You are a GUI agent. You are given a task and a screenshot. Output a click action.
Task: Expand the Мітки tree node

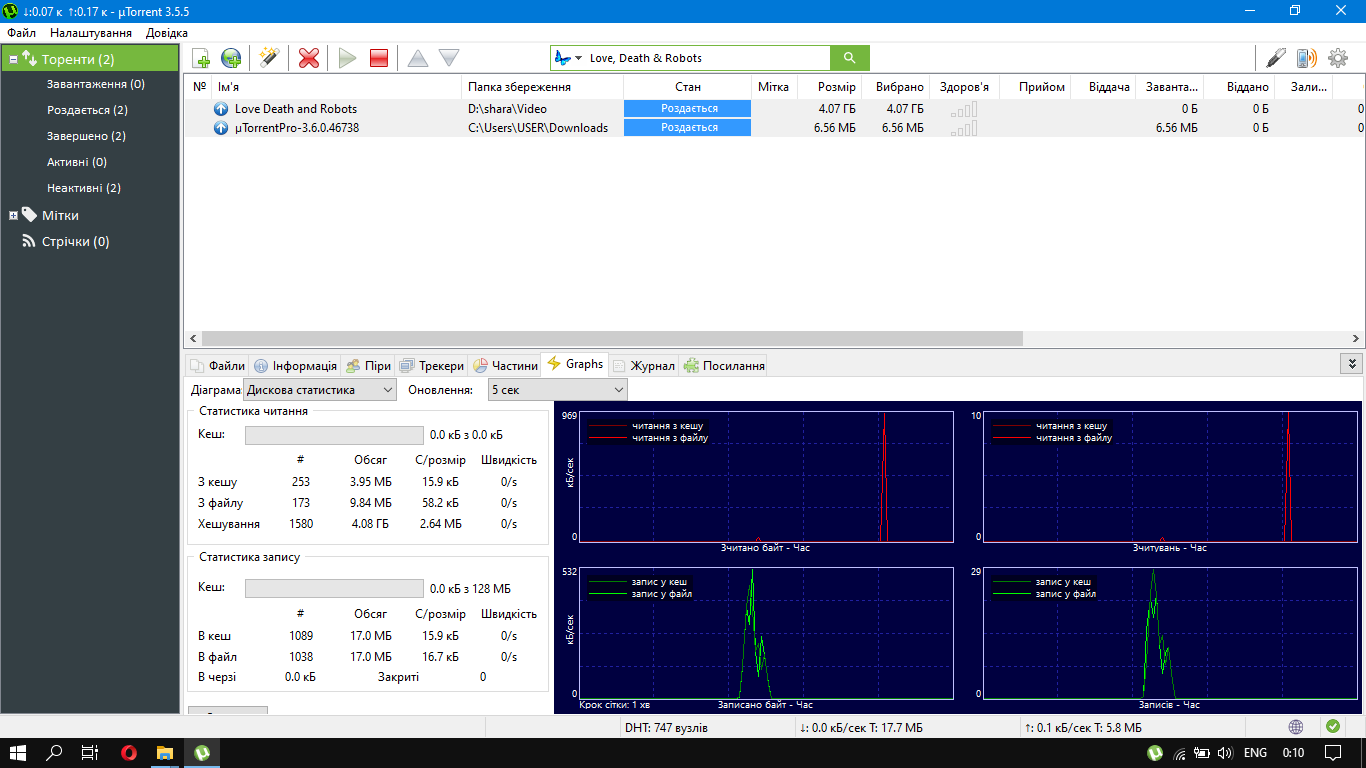coord(13,215)
